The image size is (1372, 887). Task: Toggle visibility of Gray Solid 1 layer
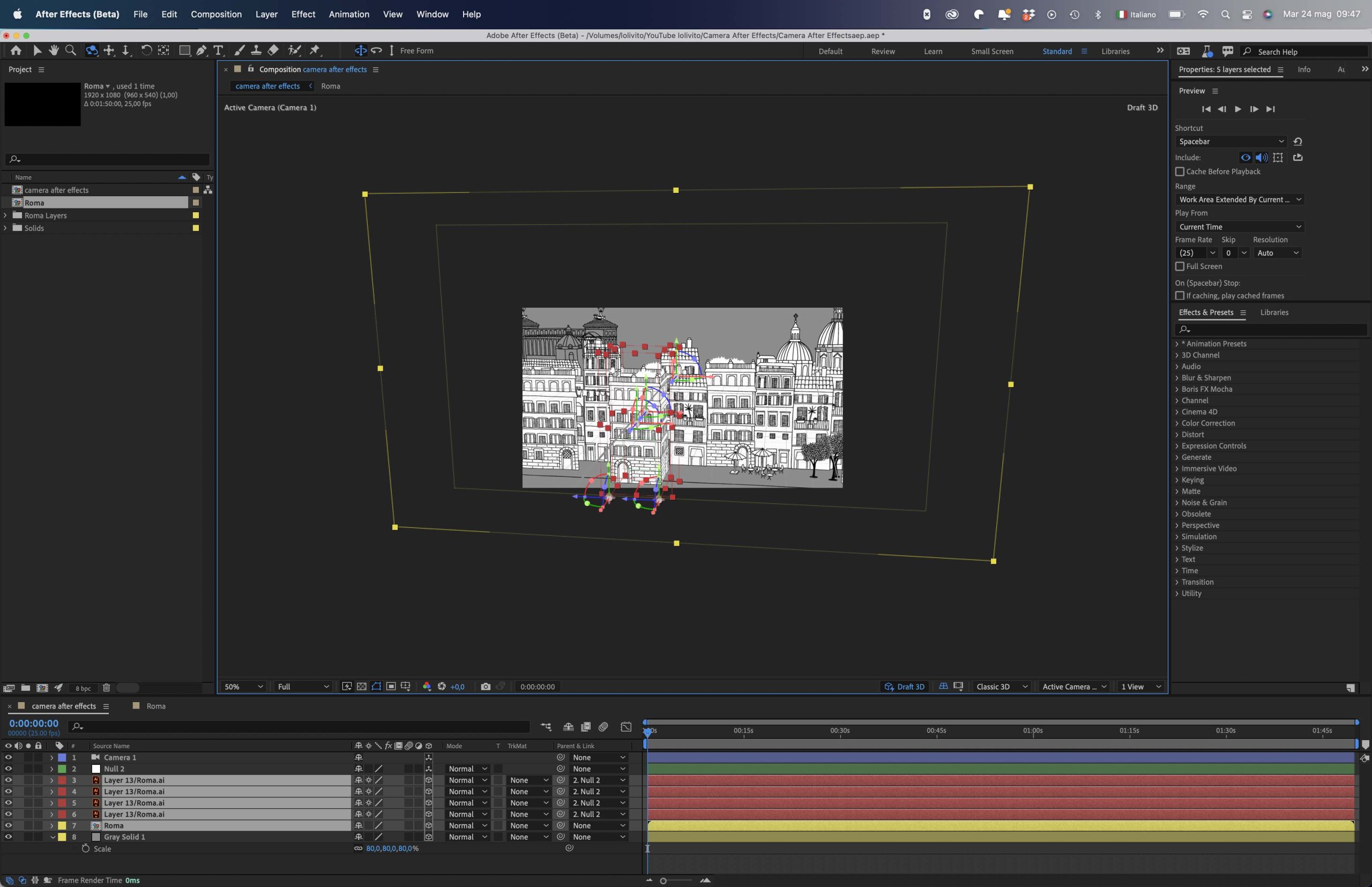click(8, 837)
